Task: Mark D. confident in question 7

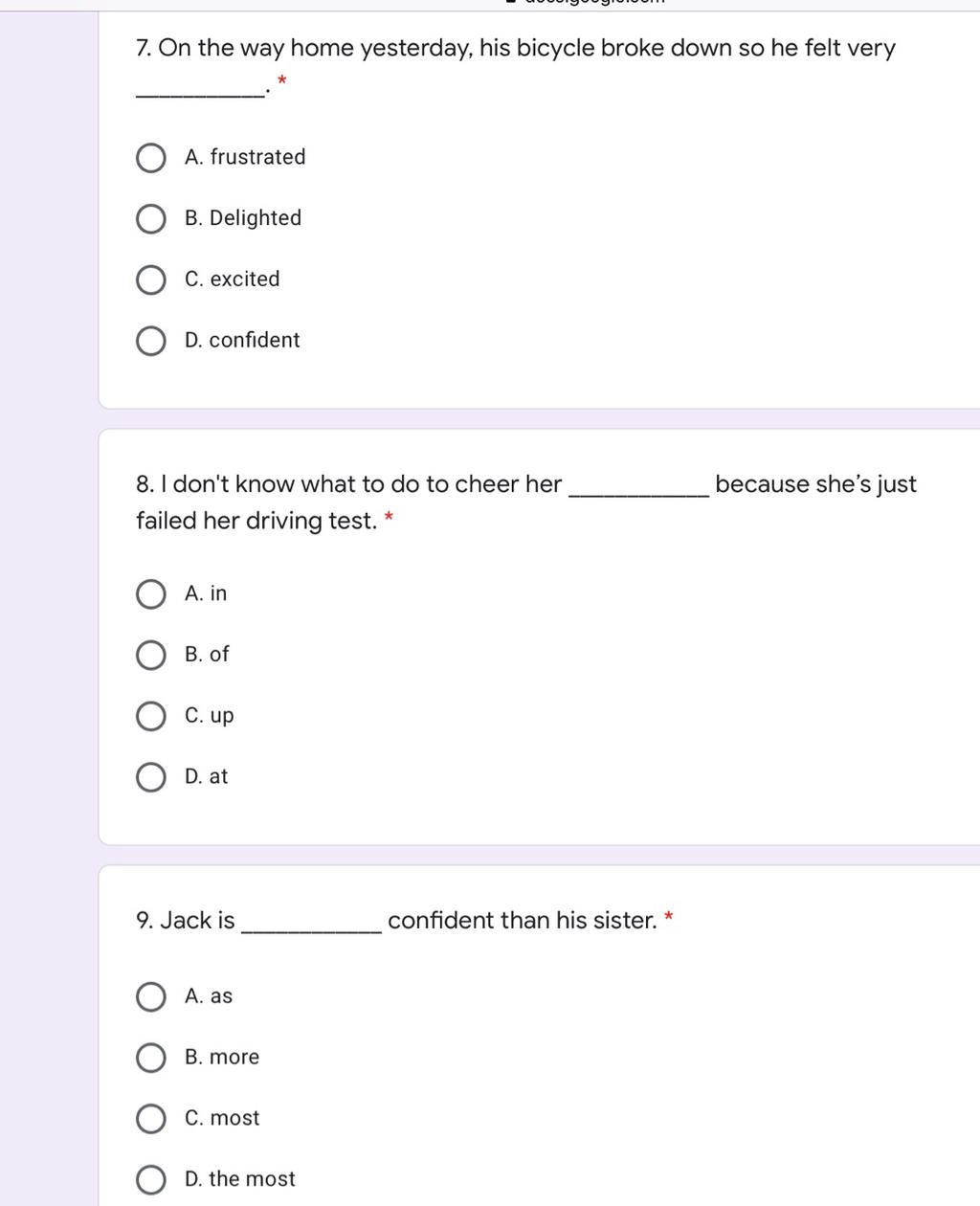Action: click(150, 341)
